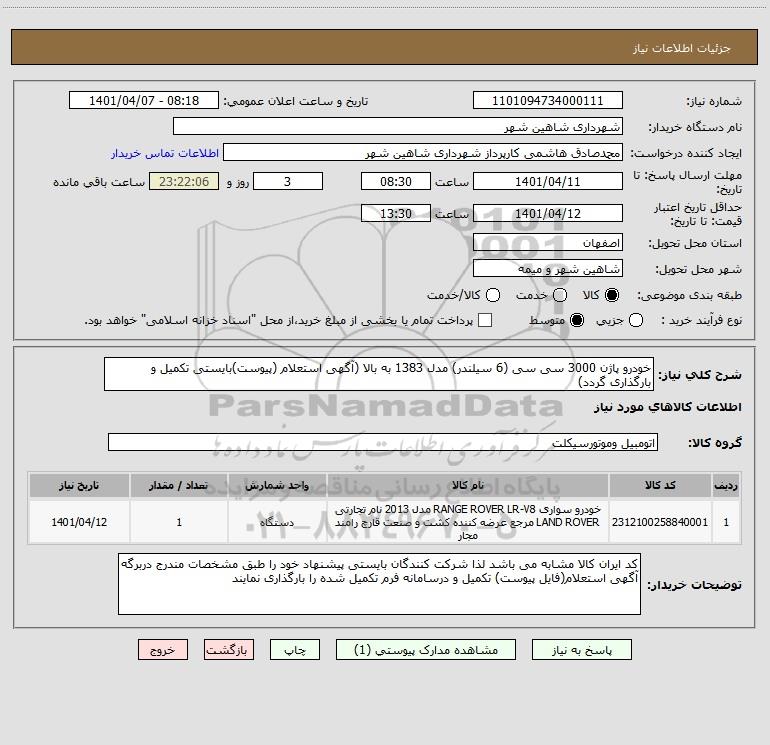Click the price validity date 1401/04/12
Image resolution: width=770 pixels, height=745 pixels.
(548, 213)
